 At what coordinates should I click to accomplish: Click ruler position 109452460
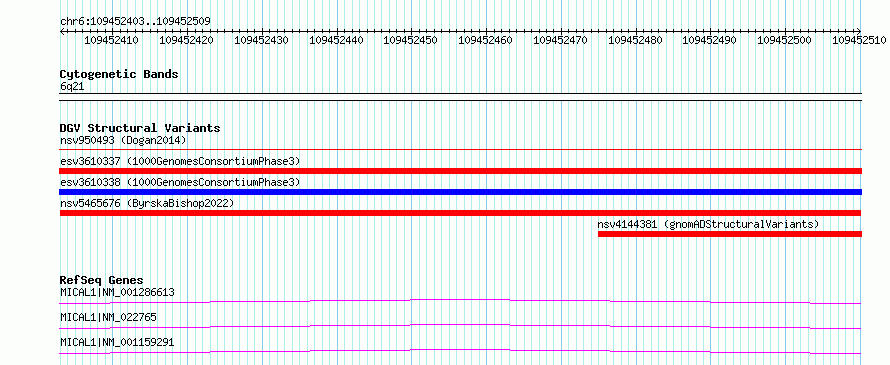pyautogui.click(x=486, y=40)
